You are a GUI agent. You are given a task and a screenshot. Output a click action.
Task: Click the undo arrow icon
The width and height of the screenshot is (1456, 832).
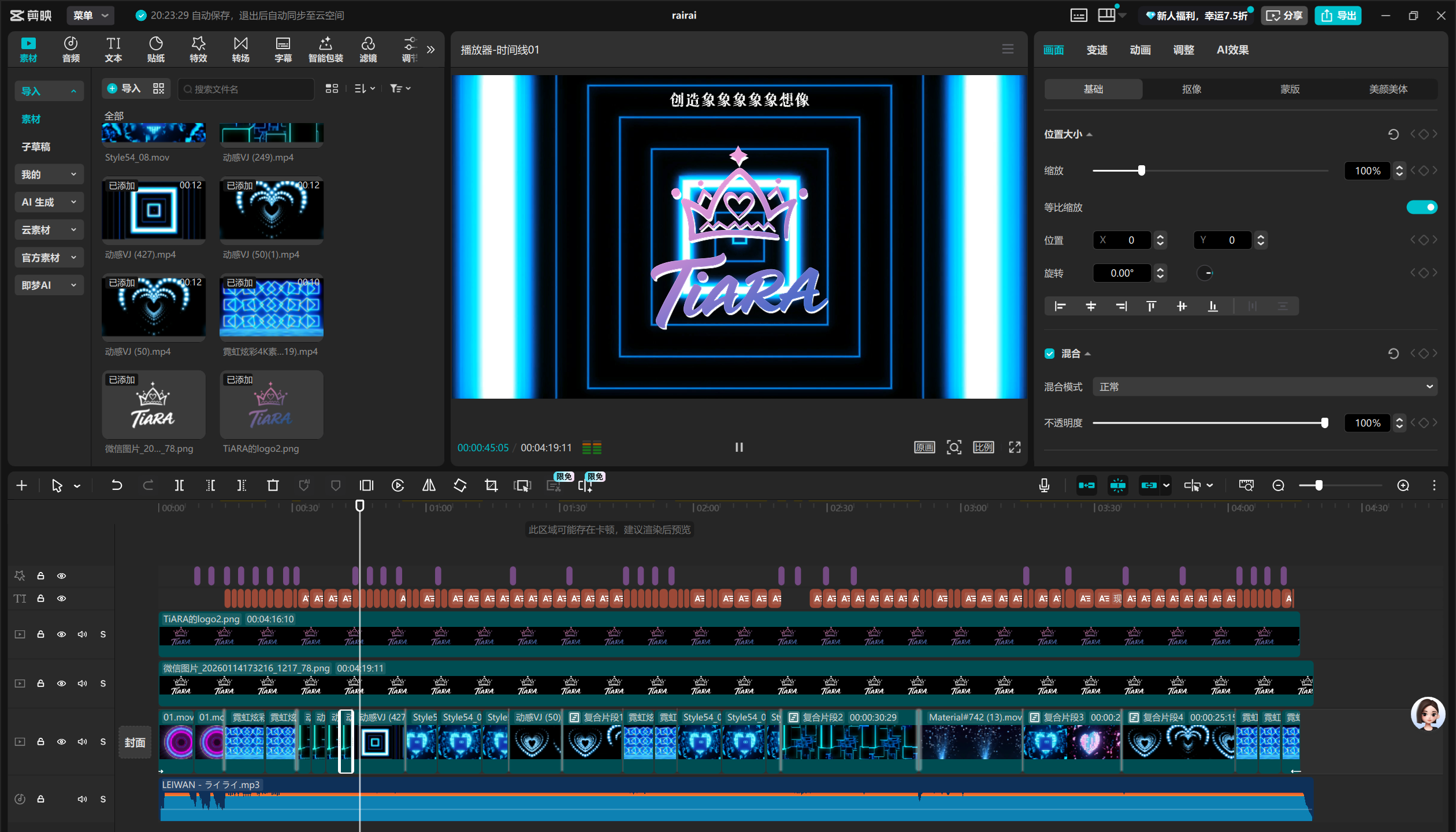[117, 486]
